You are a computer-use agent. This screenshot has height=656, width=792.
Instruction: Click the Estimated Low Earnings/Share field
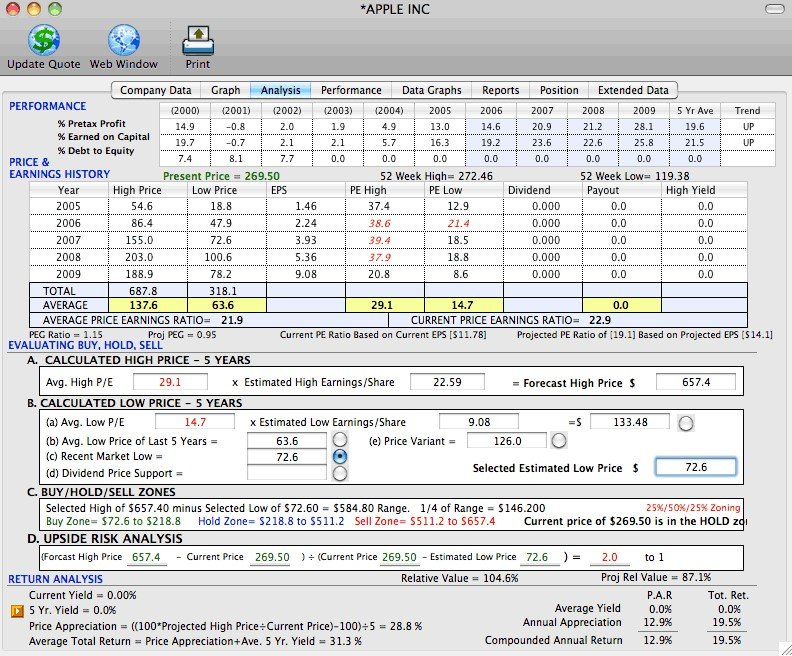tap(479, 422)
